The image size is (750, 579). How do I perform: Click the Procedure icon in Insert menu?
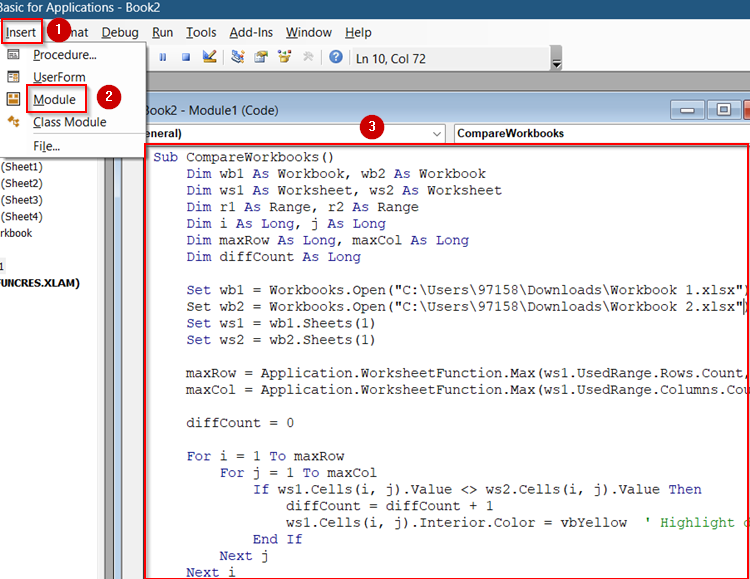tap(13, 55)
